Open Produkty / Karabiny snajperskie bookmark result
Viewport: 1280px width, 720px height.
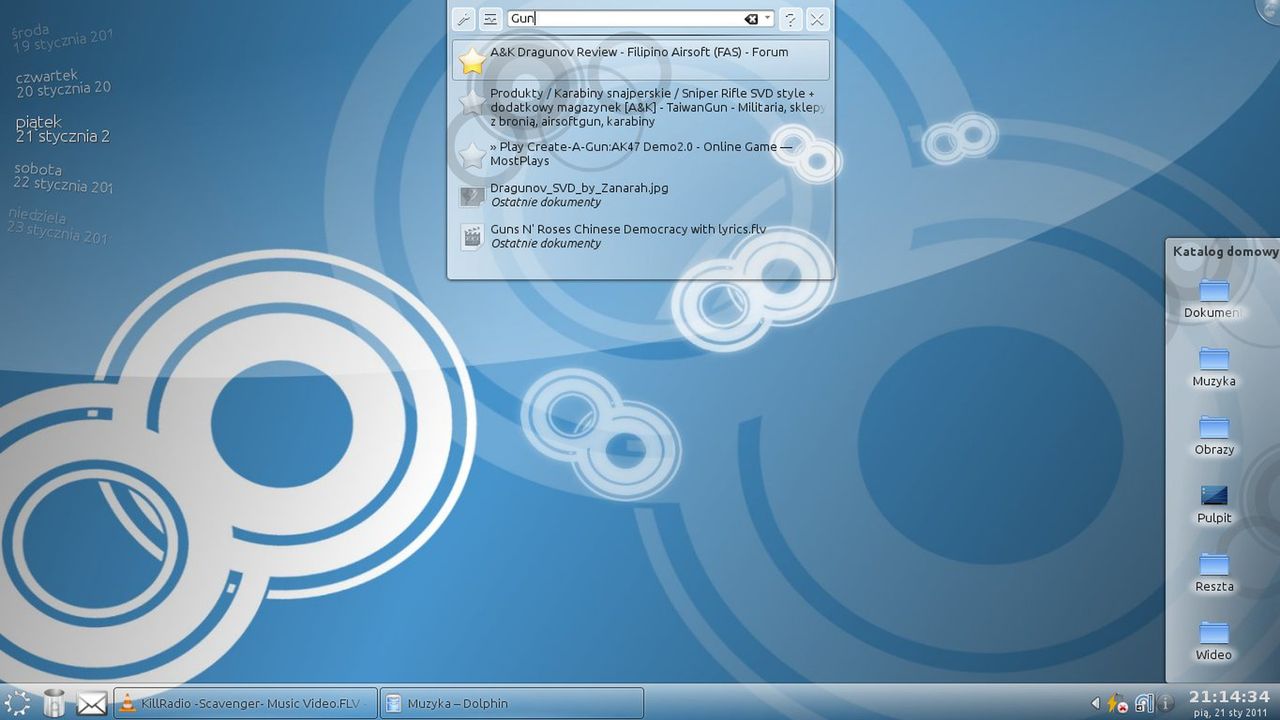(x=640, y=107)
